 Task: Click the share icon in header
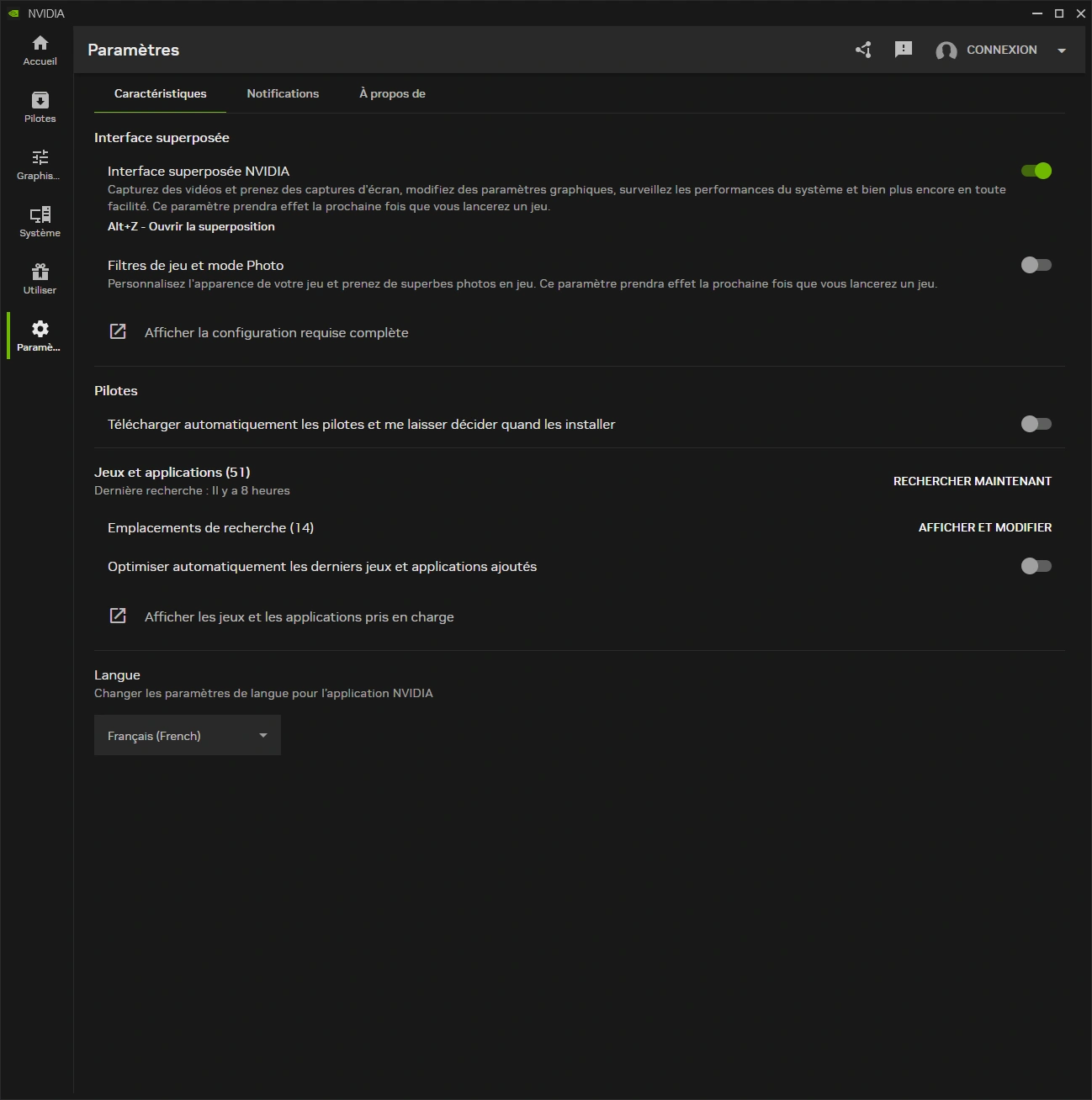[863, 50]
